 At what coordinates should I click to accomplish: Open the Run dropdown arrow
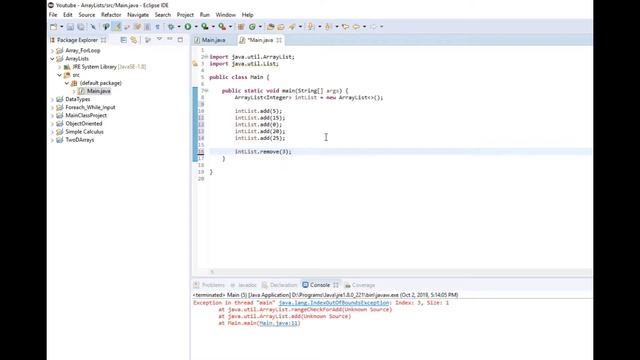(196, 27)
